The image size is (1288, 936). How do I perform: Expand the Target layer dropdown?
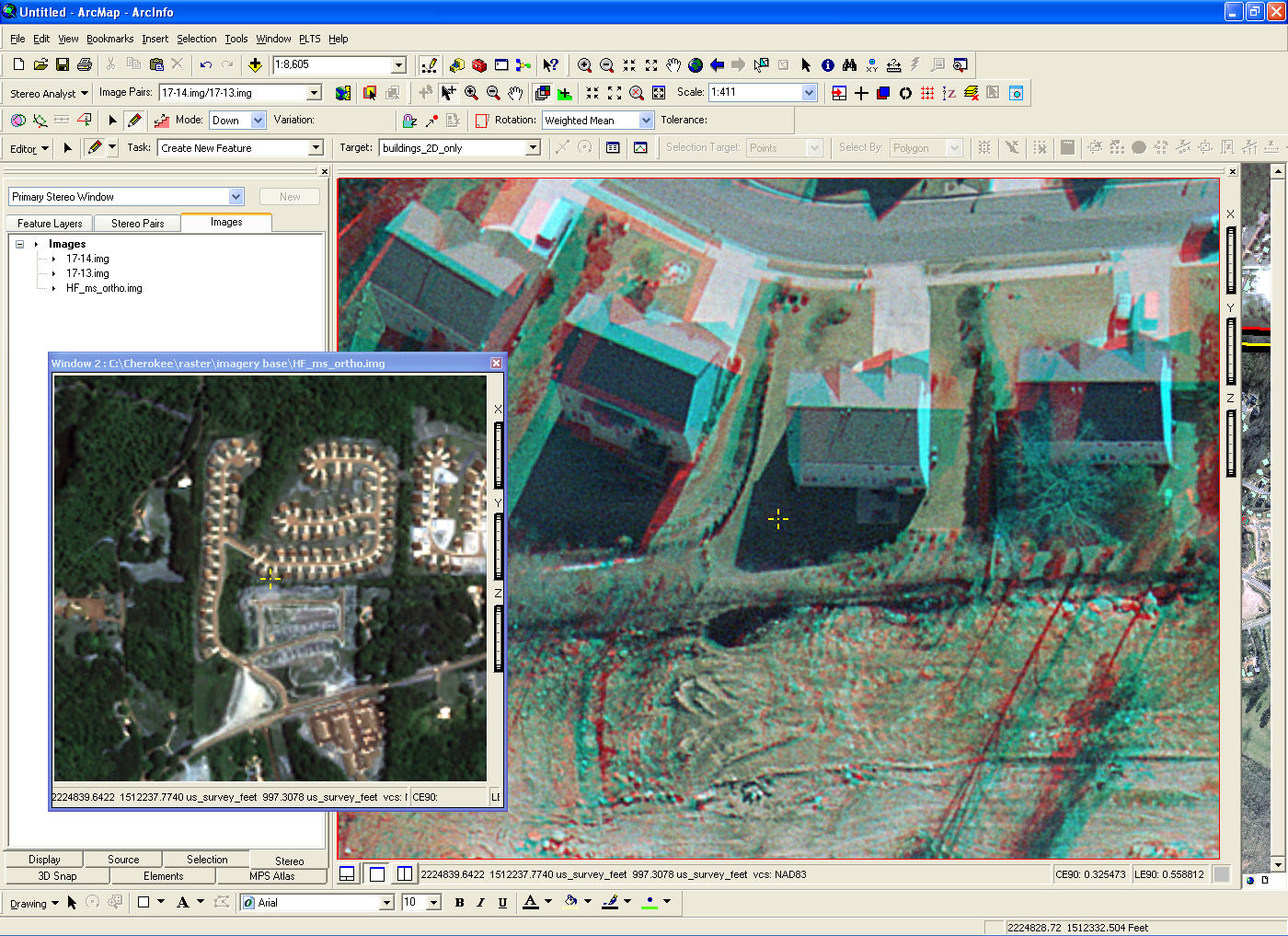coord(532,148)
